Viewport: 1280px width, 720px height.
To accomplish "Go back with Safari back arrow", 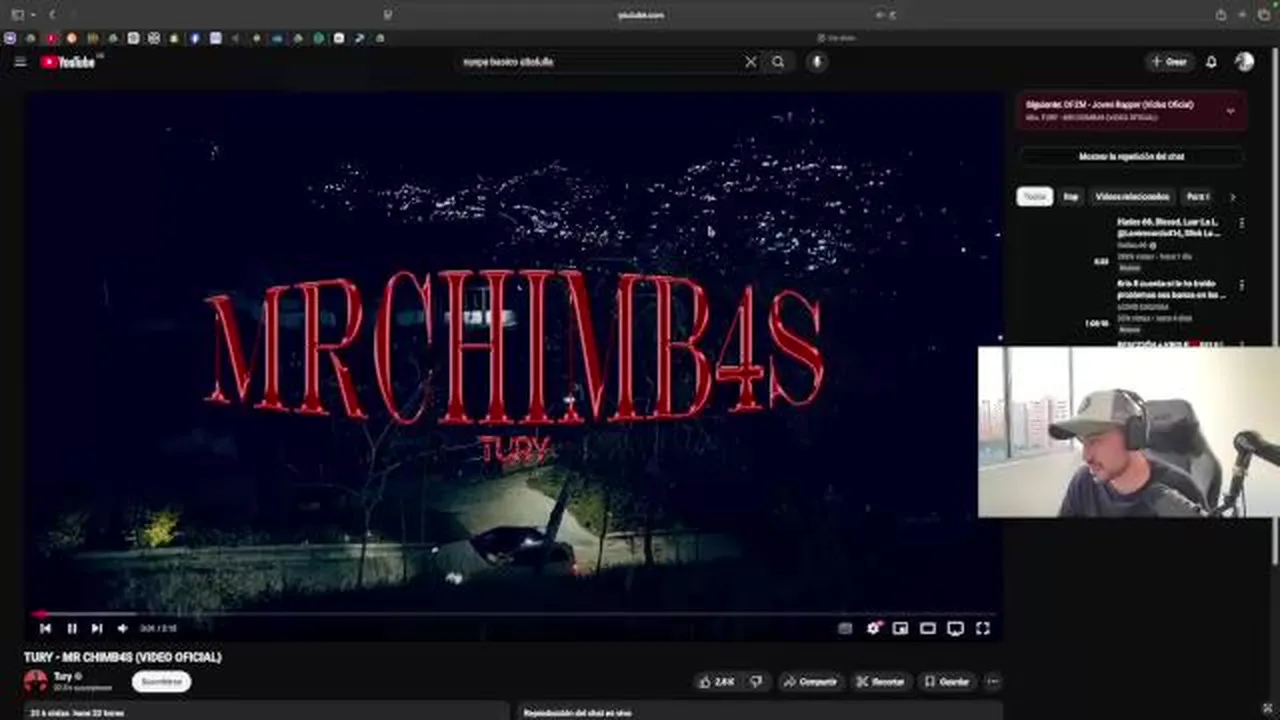I will coord(52,15).
